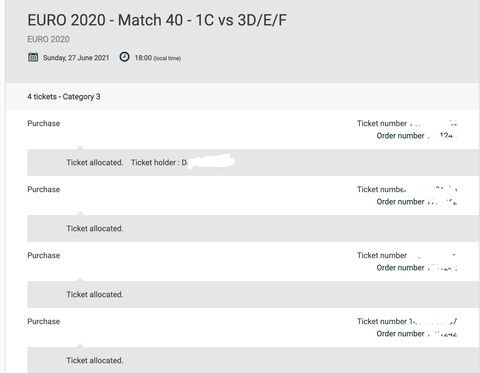Click the first Purchase label

pyautogui.click(x=44, y=123)
